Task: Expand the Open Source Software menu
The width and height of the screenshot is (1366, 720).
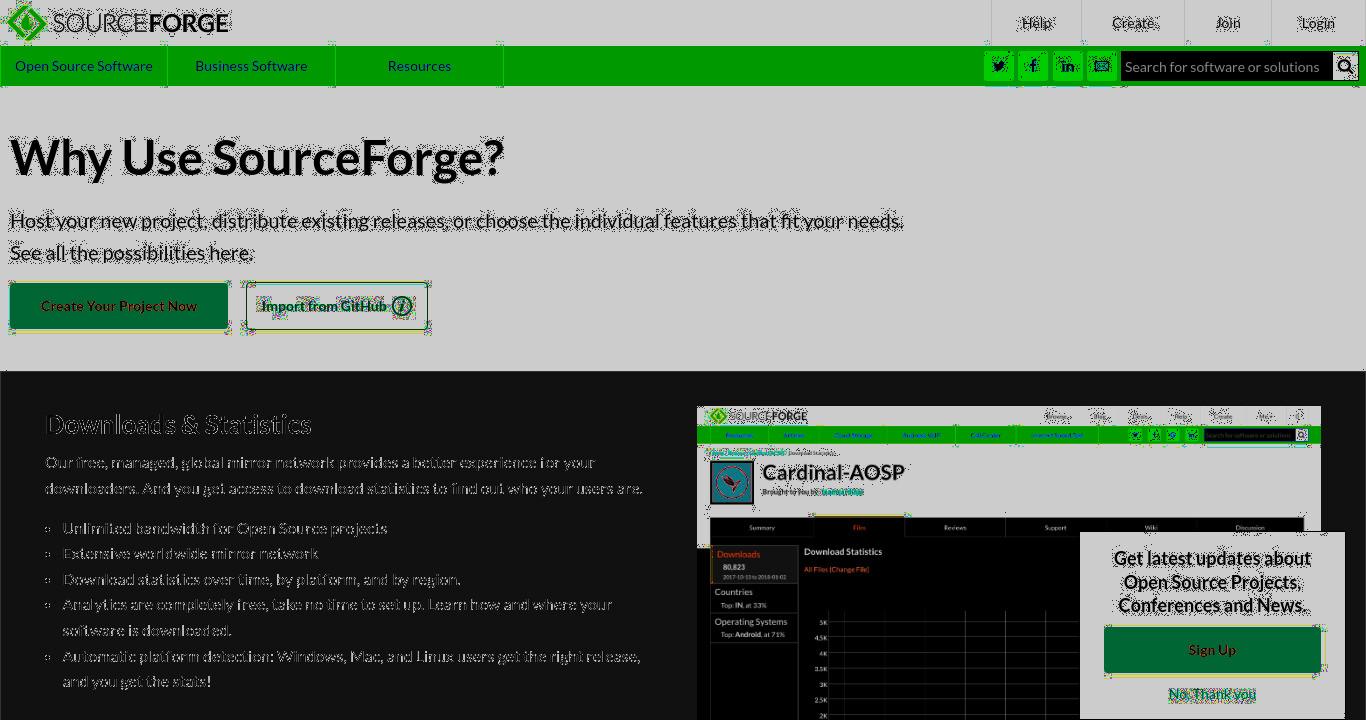Action: (84, 66)
